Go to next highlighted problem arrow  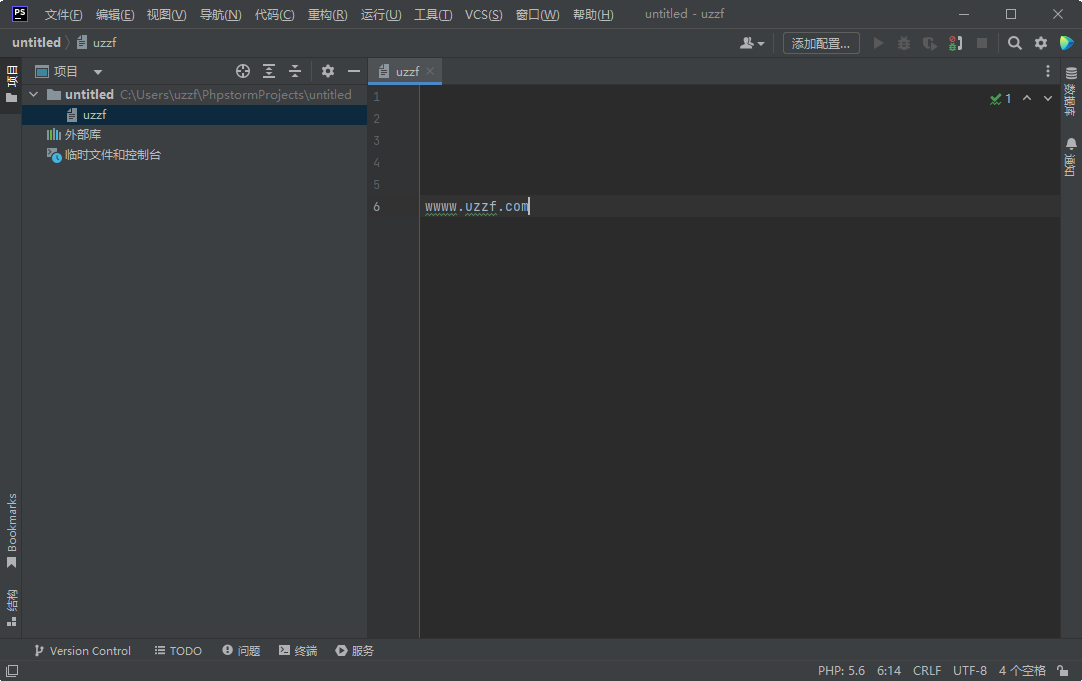[x=1047, y=99]
